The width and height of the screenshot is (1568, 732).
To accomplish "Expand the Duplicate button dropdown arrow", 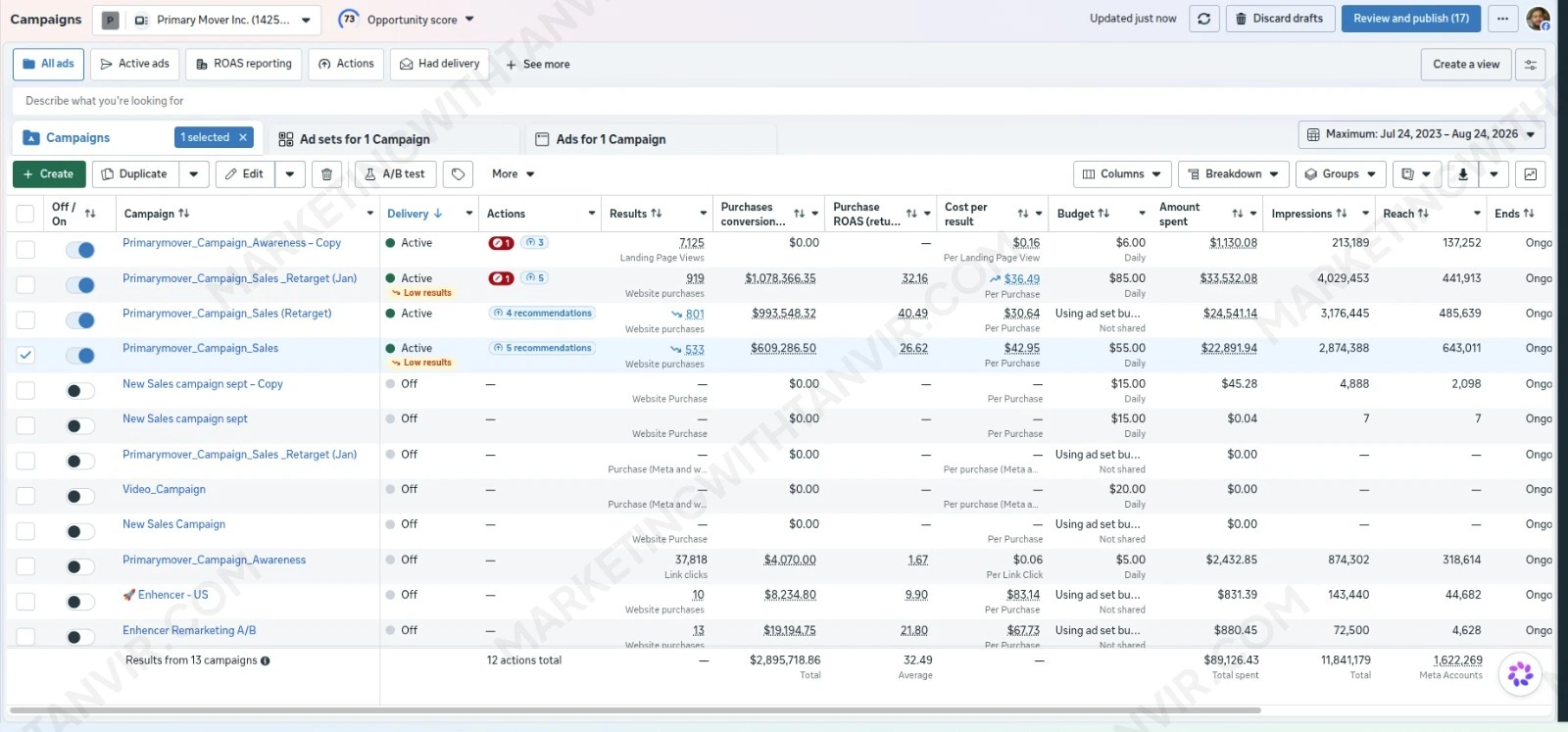I will coord(193,174).
